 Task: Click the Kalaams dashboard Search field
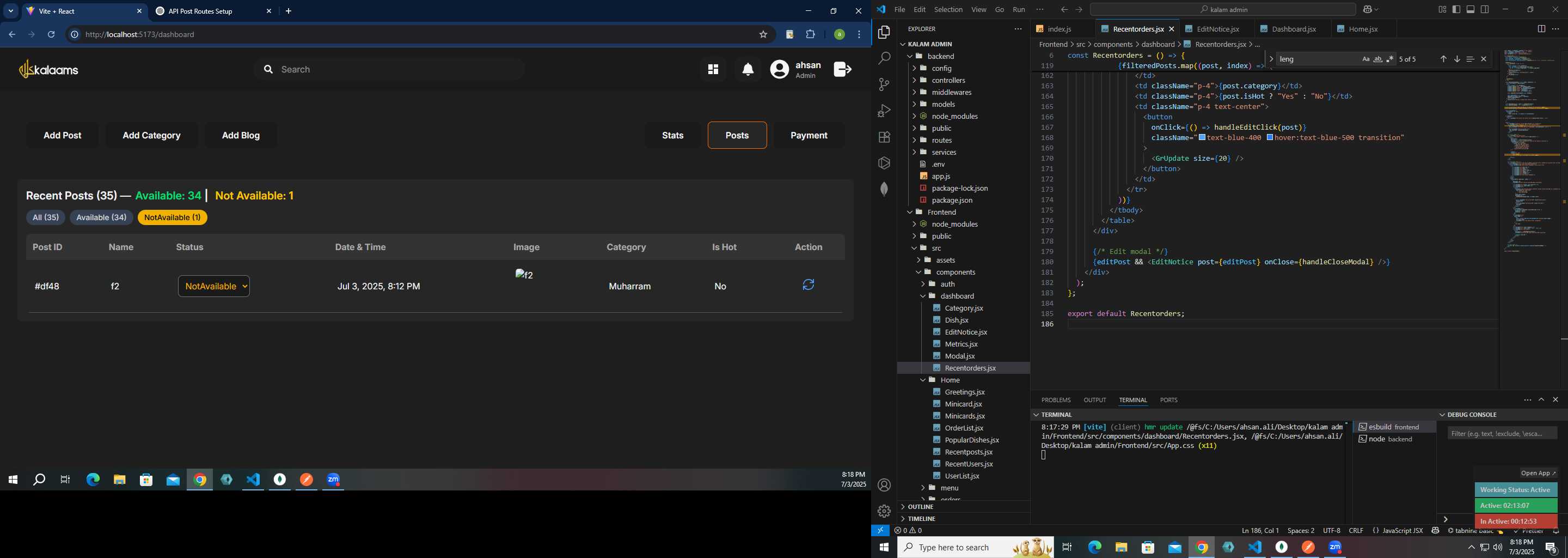click(390, 69)
